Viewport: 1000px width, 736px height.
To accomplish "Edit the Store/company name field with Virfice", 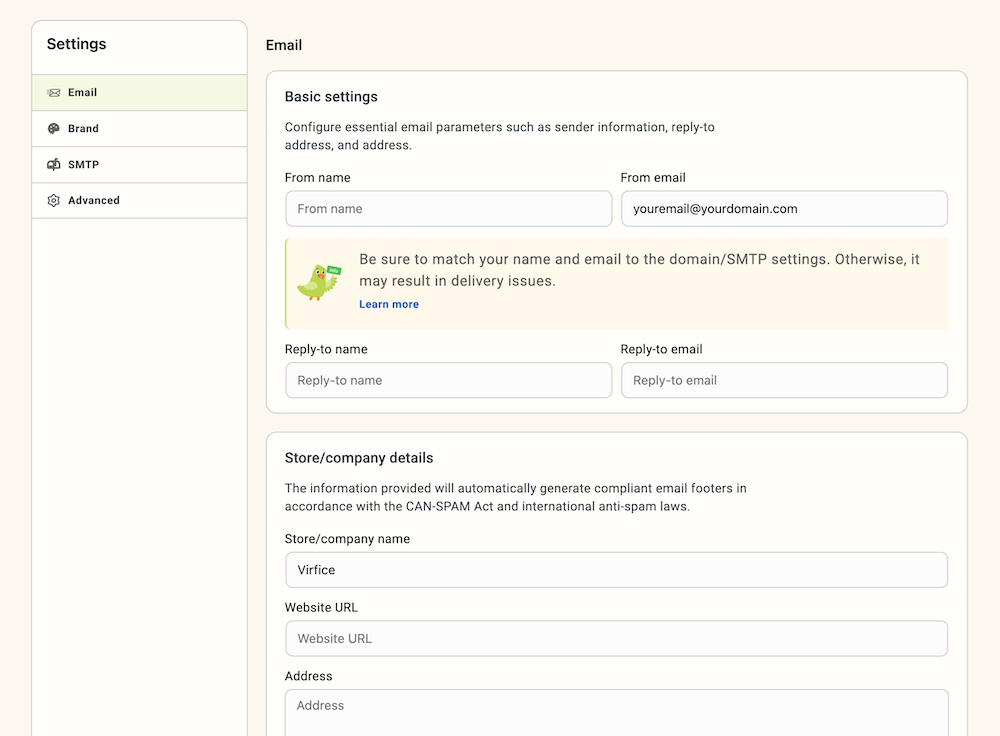I will coord(616,570).
